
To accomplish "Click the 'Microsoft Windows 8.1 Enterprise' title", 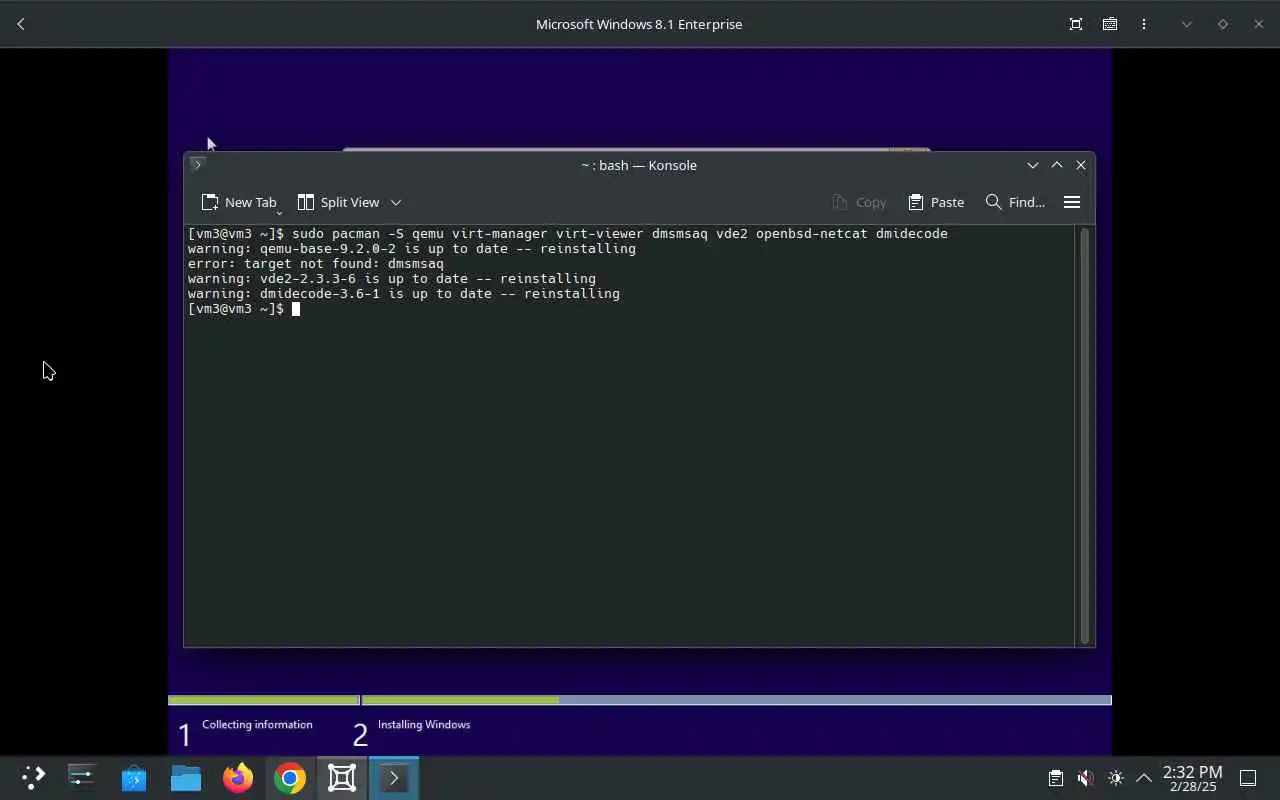I will click(x=639, y=24).
